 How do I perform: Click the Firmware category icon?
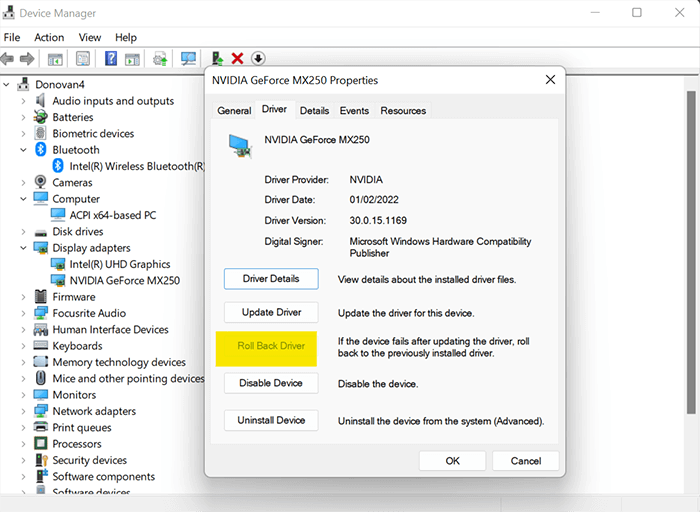point(41,296)
